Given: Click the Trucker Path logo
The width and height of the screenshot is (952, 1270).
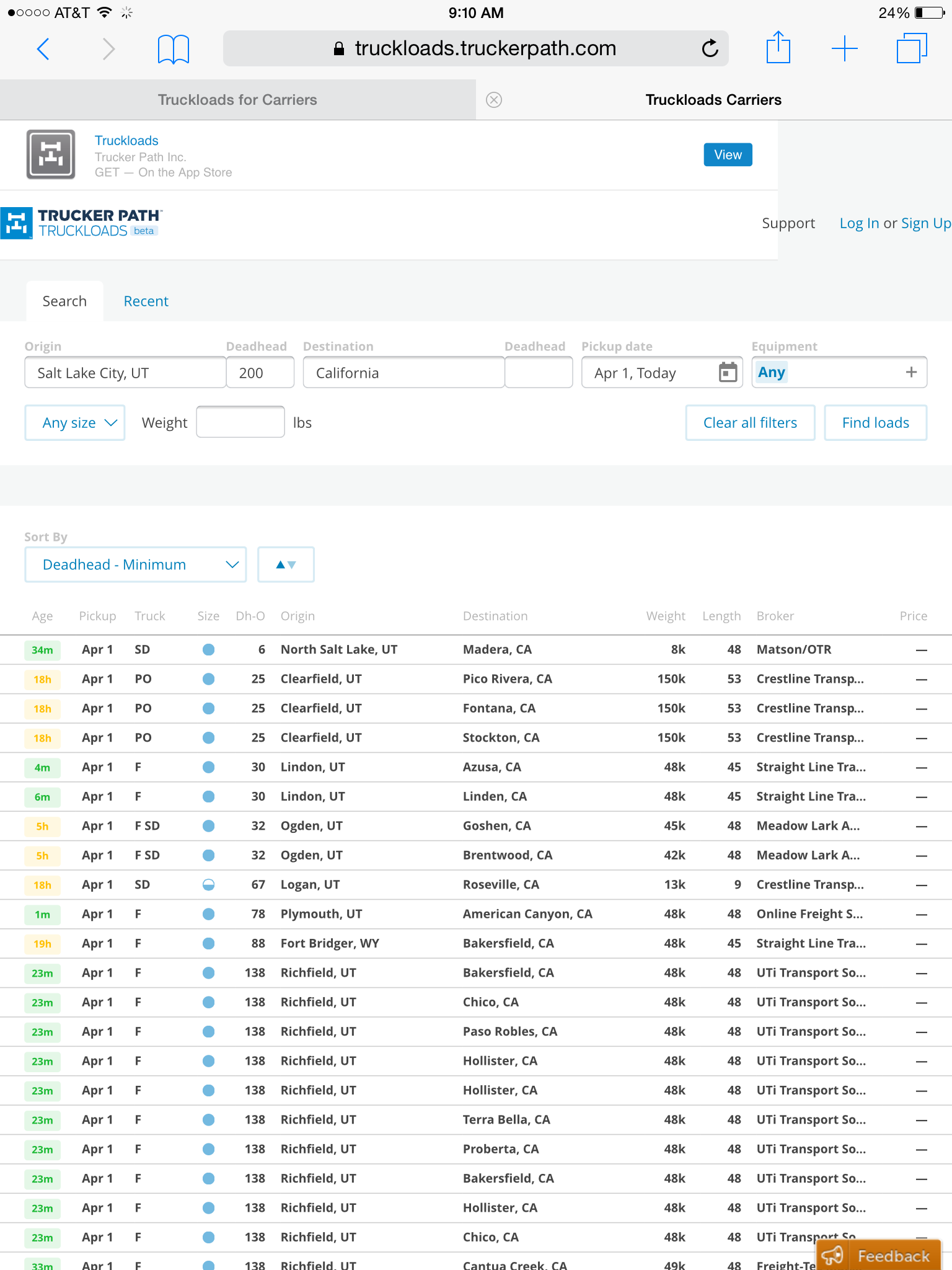Looking at the screenshot, I should (x=82, y=223).
